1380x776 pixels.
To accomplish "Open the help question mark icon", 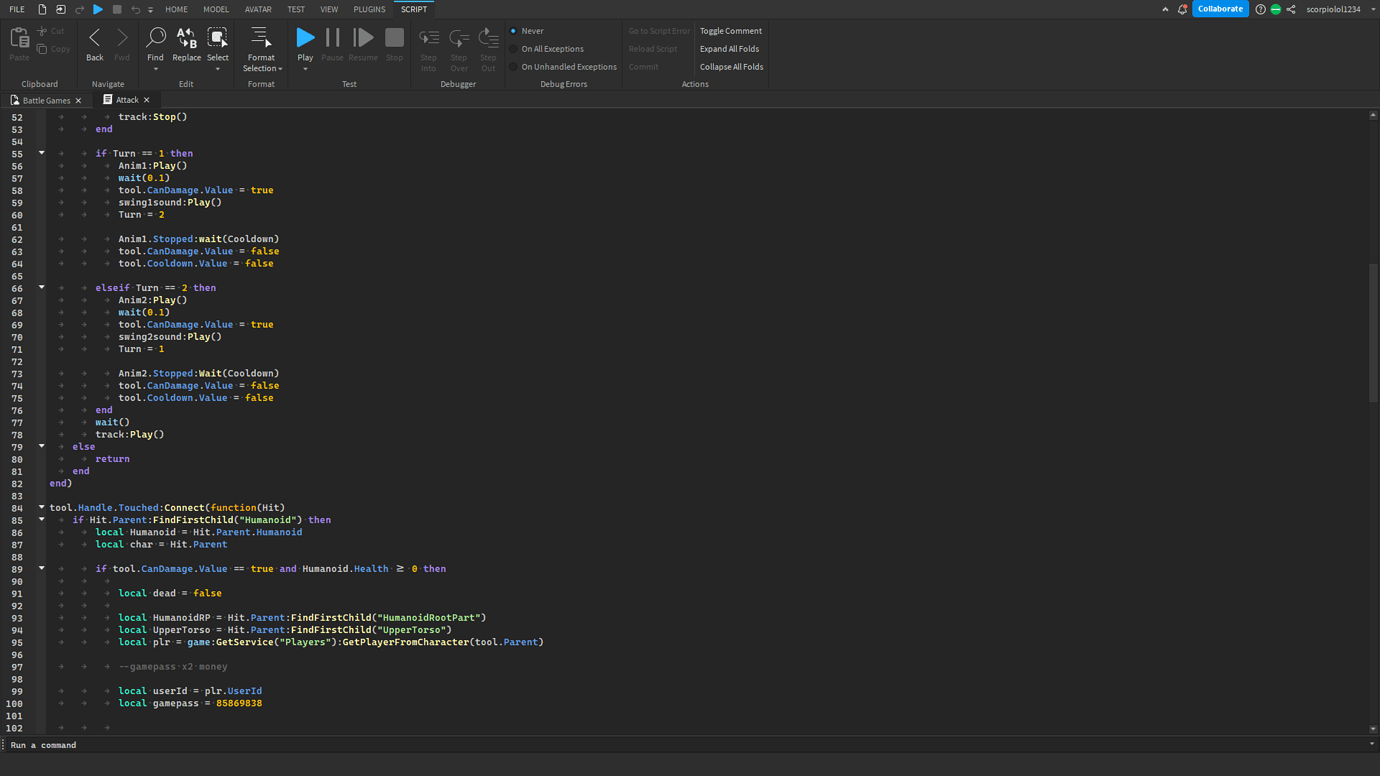I will [1260, 9].
